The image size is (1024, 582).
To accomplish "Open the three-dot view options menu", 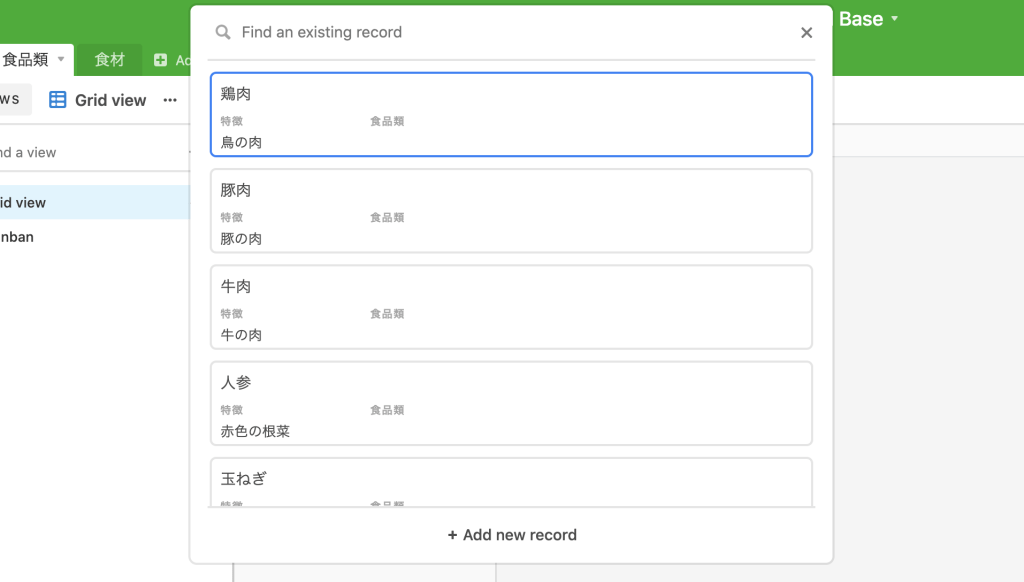I will pos(170,100).
